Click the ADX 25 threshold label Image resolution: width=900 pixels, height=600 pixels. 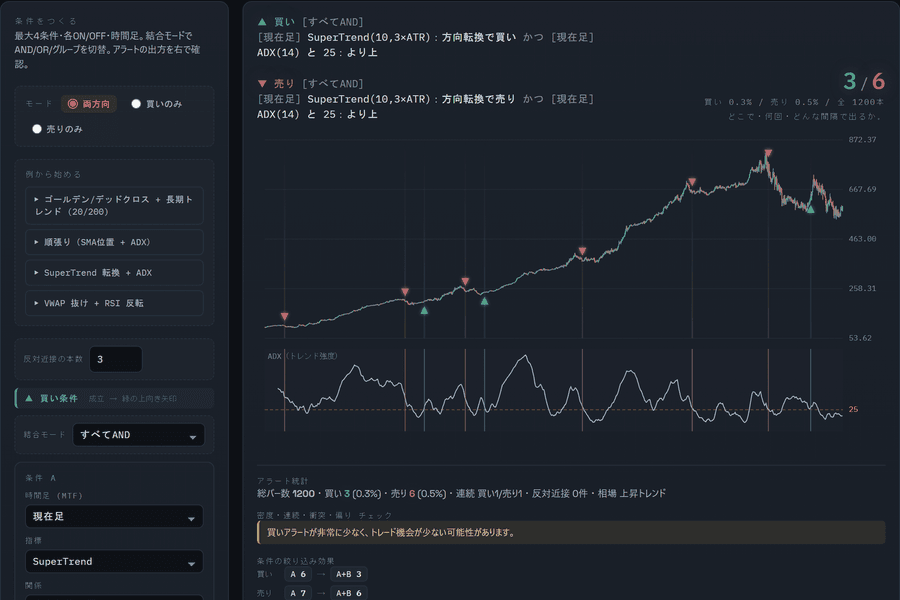[x=854, y=409]
